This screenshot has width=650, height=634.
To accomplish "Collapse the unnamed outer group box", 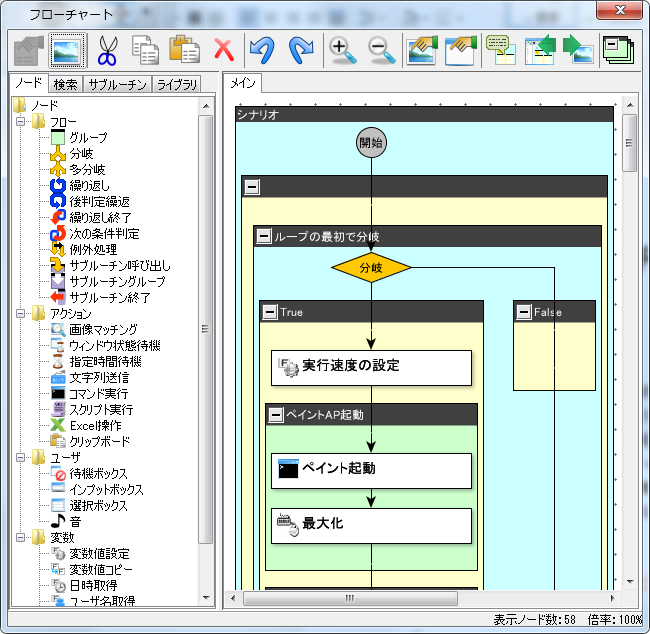I will click(252, 187).
